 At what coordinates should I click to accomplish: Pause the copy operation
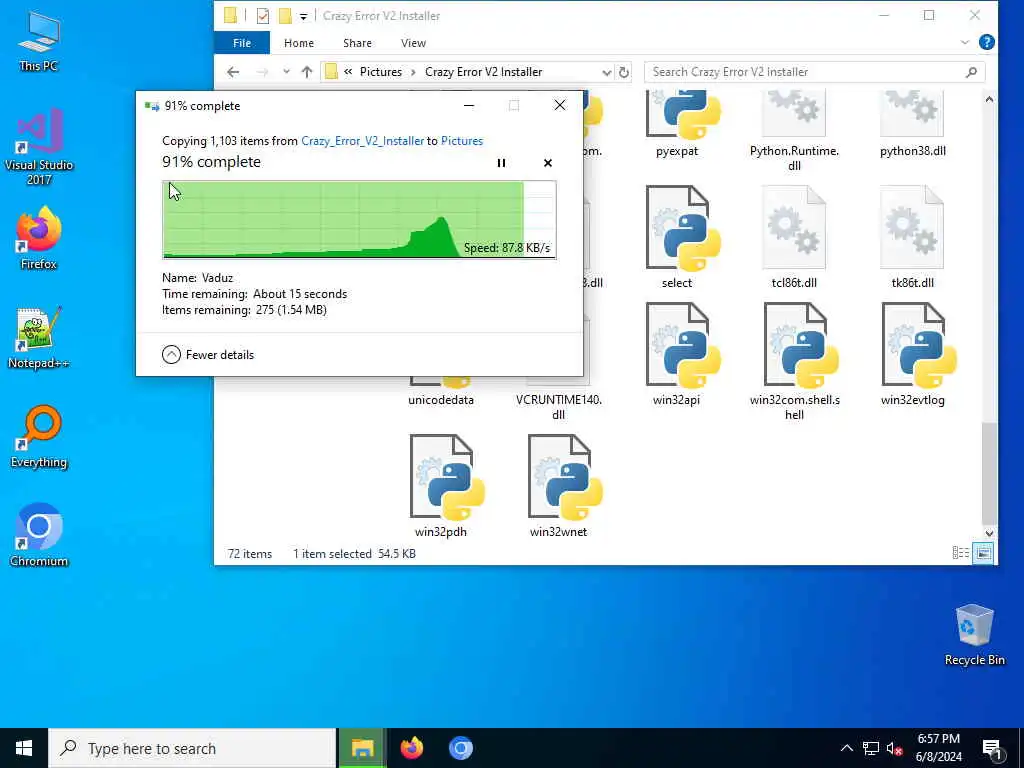pos(502,163)
